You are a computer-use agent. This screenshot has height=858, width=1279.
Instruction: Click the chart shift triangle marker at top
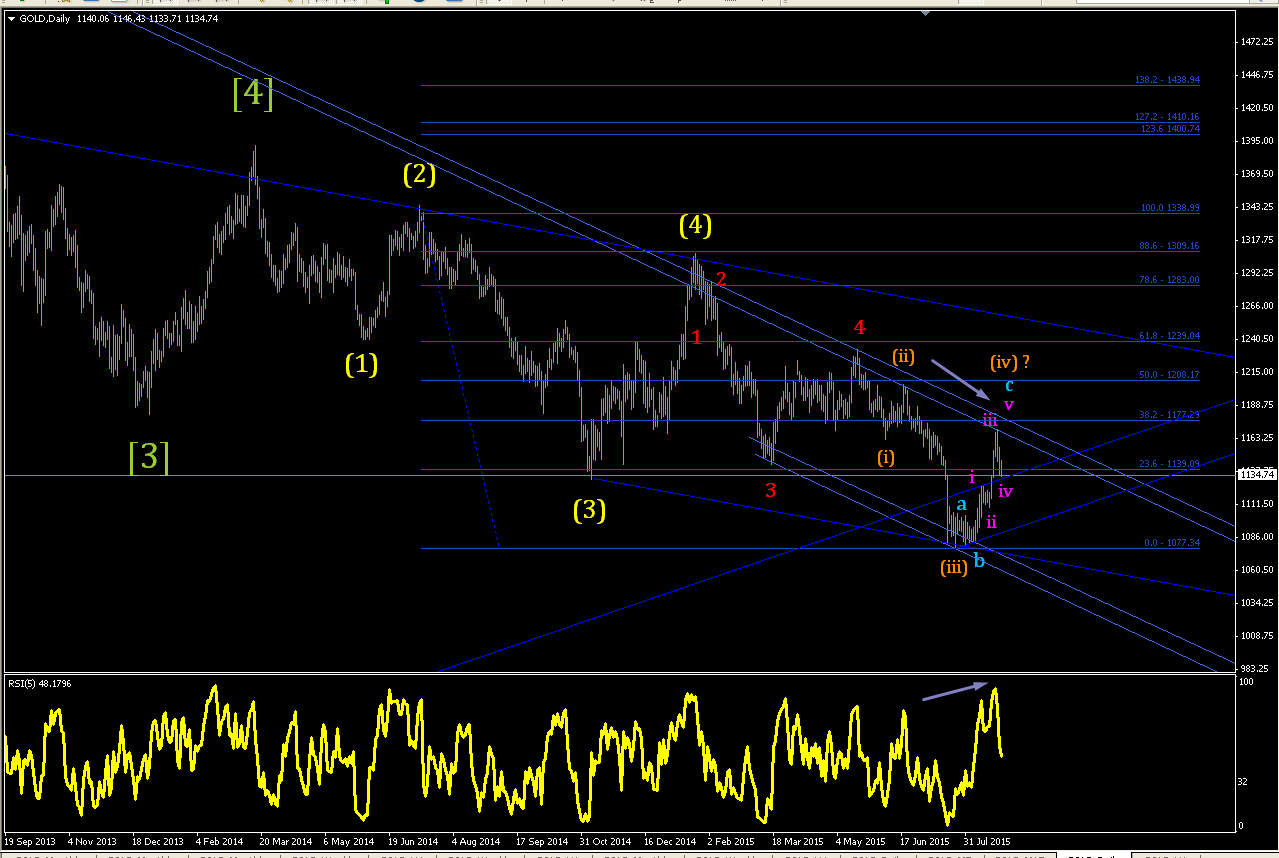[x=927, y=13]
